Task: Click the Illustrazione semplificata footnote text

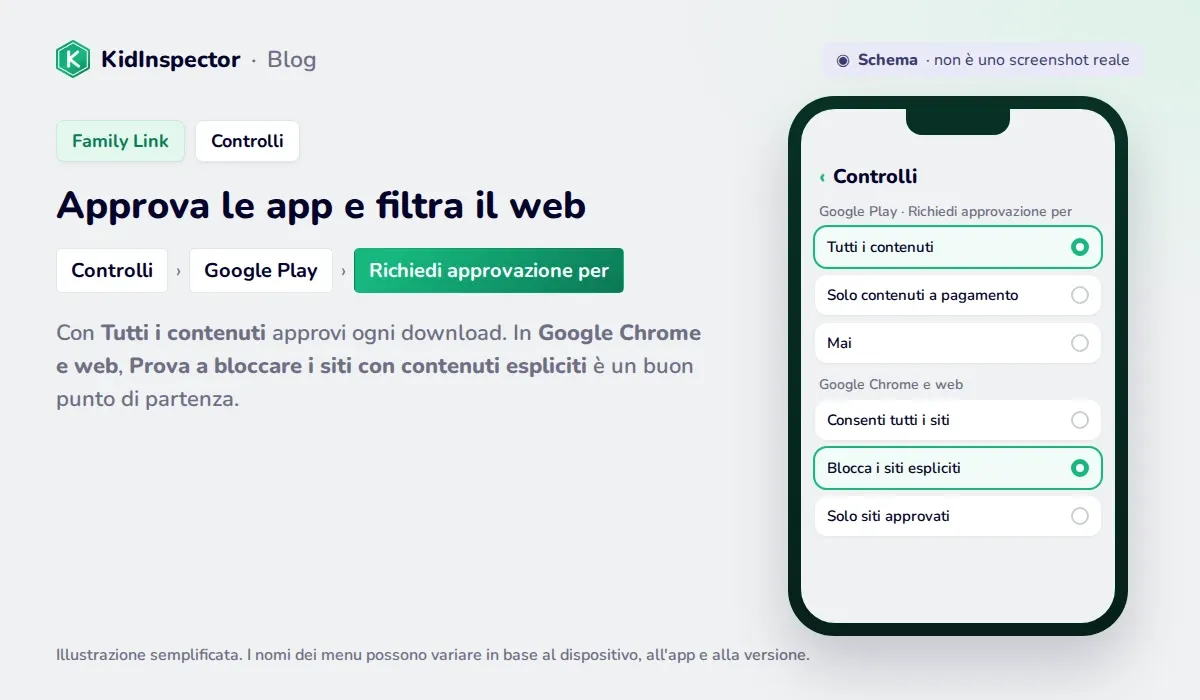Action: [x=433, y=656]
